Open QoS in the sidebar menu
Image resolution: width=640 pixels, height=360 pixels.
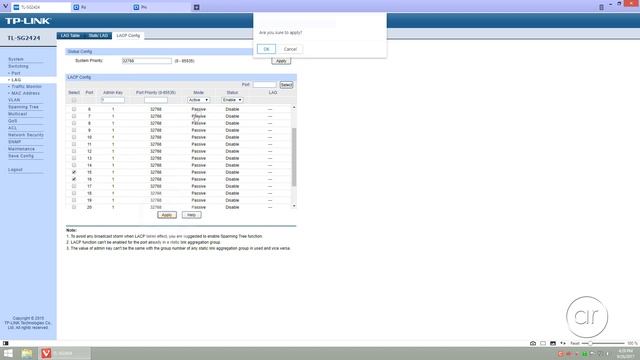13,121
